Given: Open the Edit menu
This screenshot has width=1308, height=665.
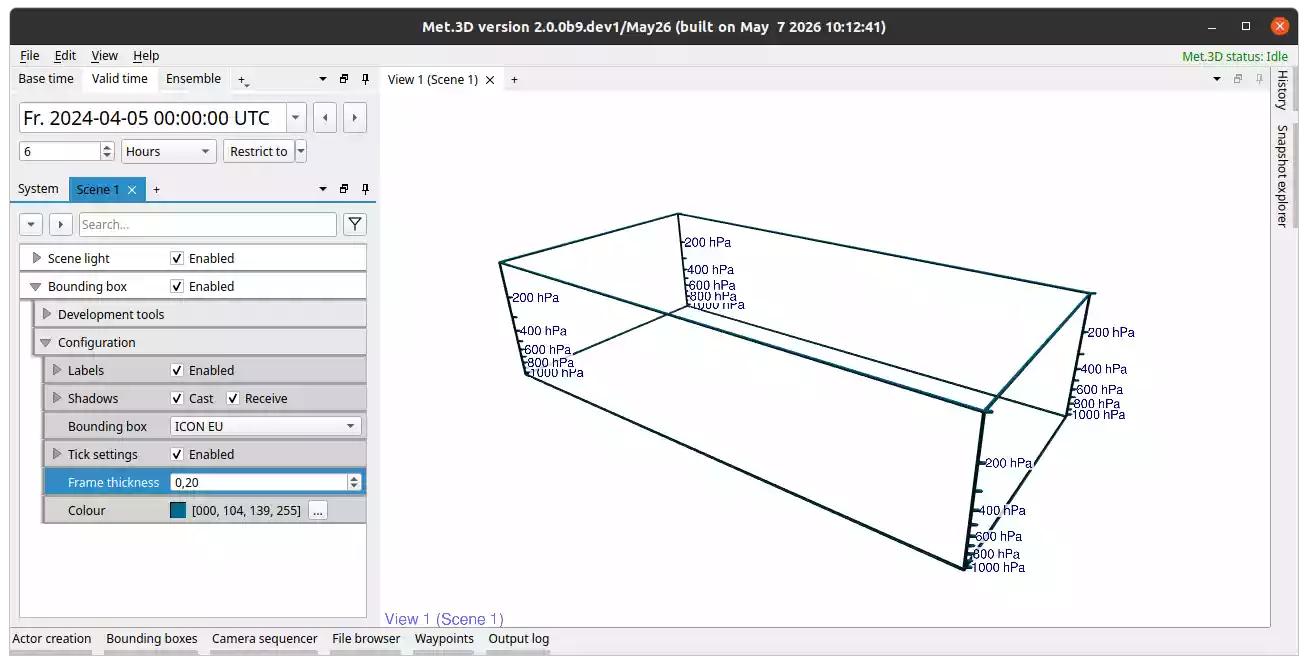Looking at the screenshot, I should [65, 56].
